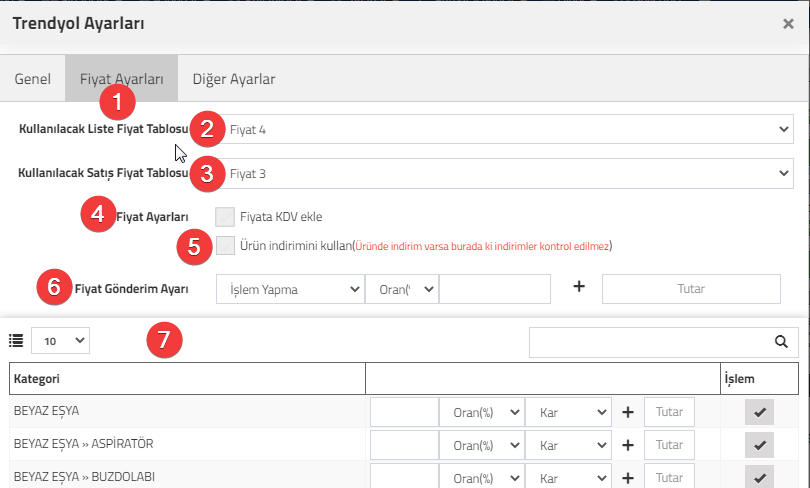Open the Kar dropdown in BEYAZ EŞYA row
This screenshot has height=488, width=810.
568,412
